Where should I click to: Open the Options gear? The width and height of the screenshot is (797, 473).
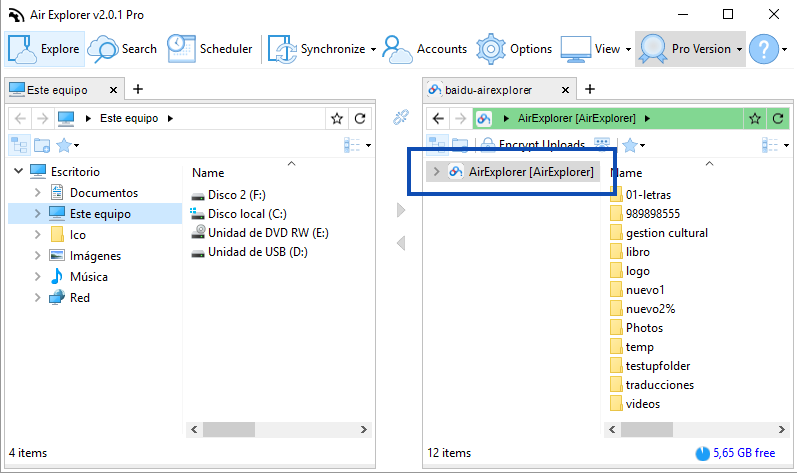pos(514,49)
